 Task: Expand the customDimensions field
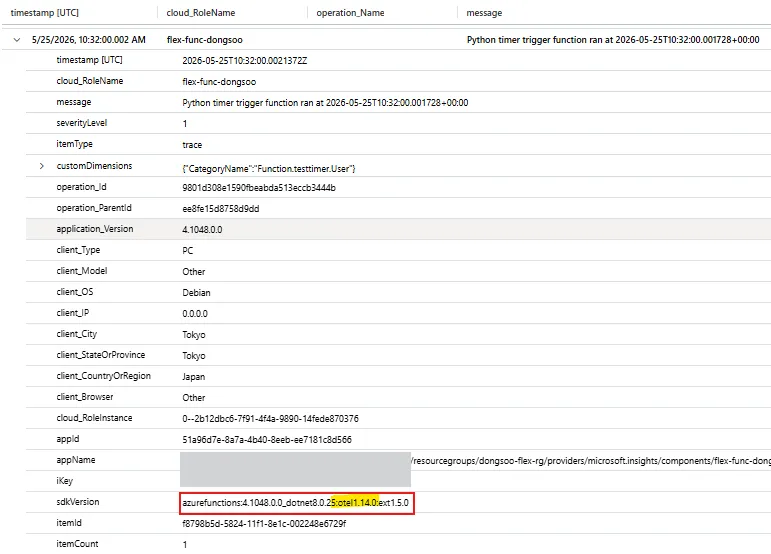pos(42,166)
